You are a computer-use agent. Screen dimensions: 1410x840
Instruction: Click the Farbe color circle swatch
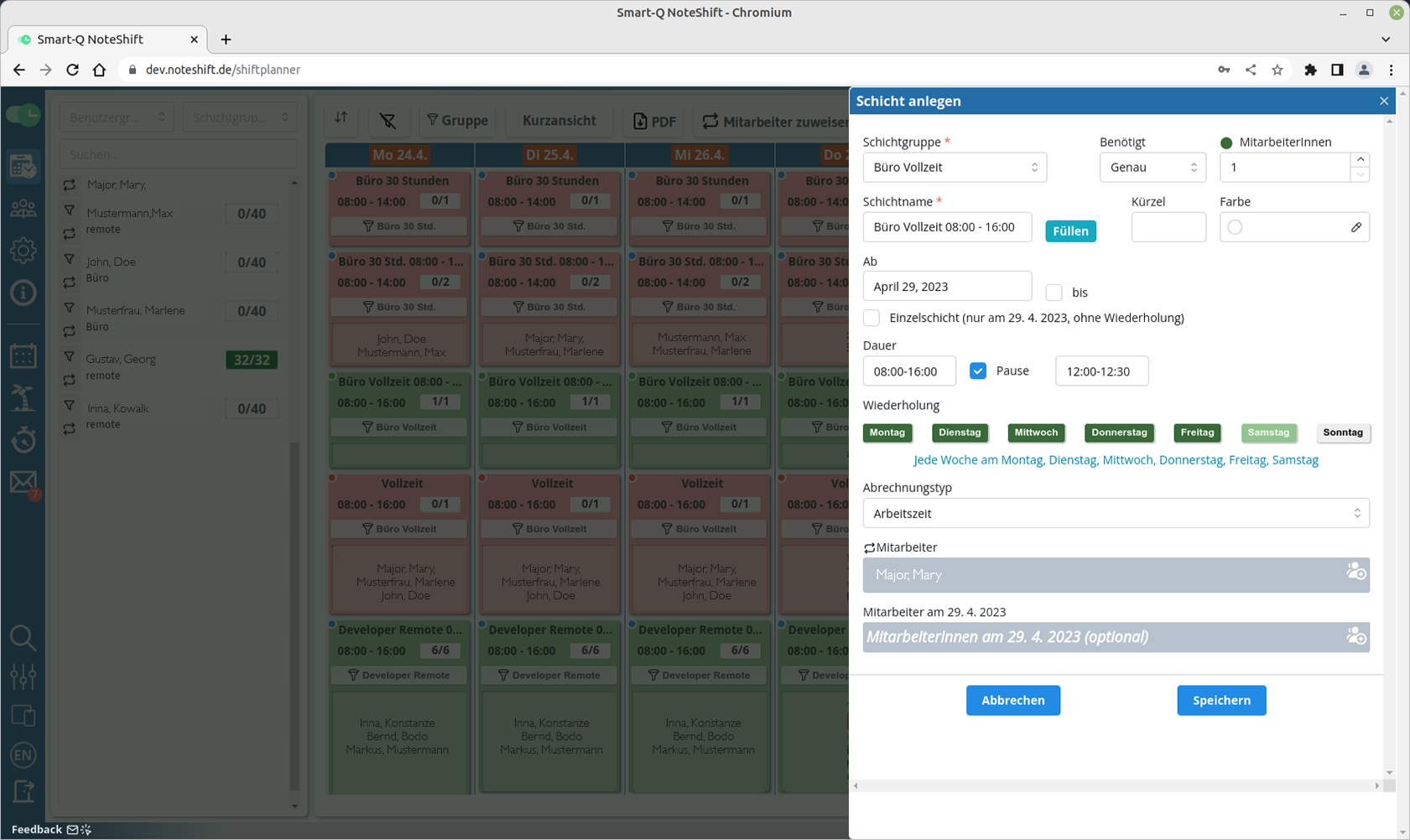1235,227
